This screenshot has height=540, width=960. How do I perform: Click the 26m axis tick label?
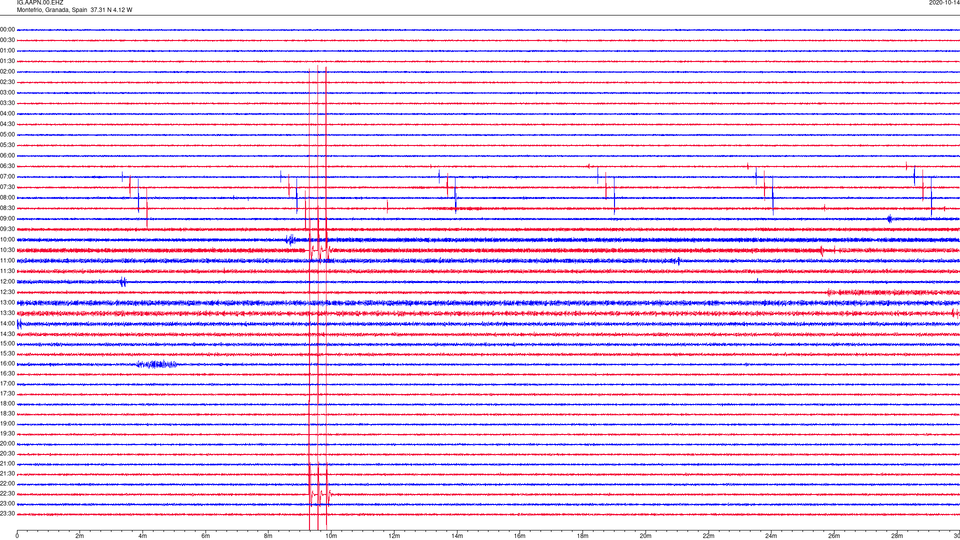[x=834, y=536]
